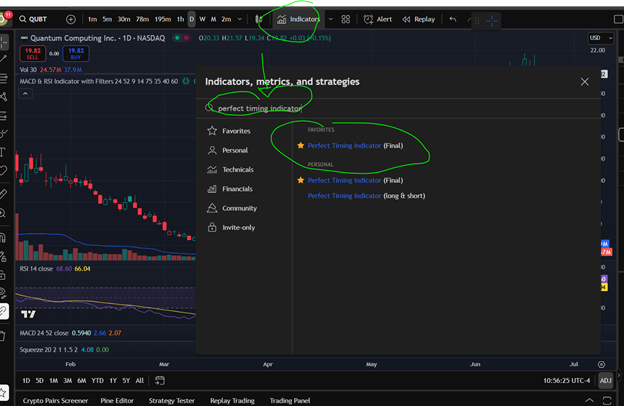Open the Strategy Tester tab
624x406 pixels.
172,400
